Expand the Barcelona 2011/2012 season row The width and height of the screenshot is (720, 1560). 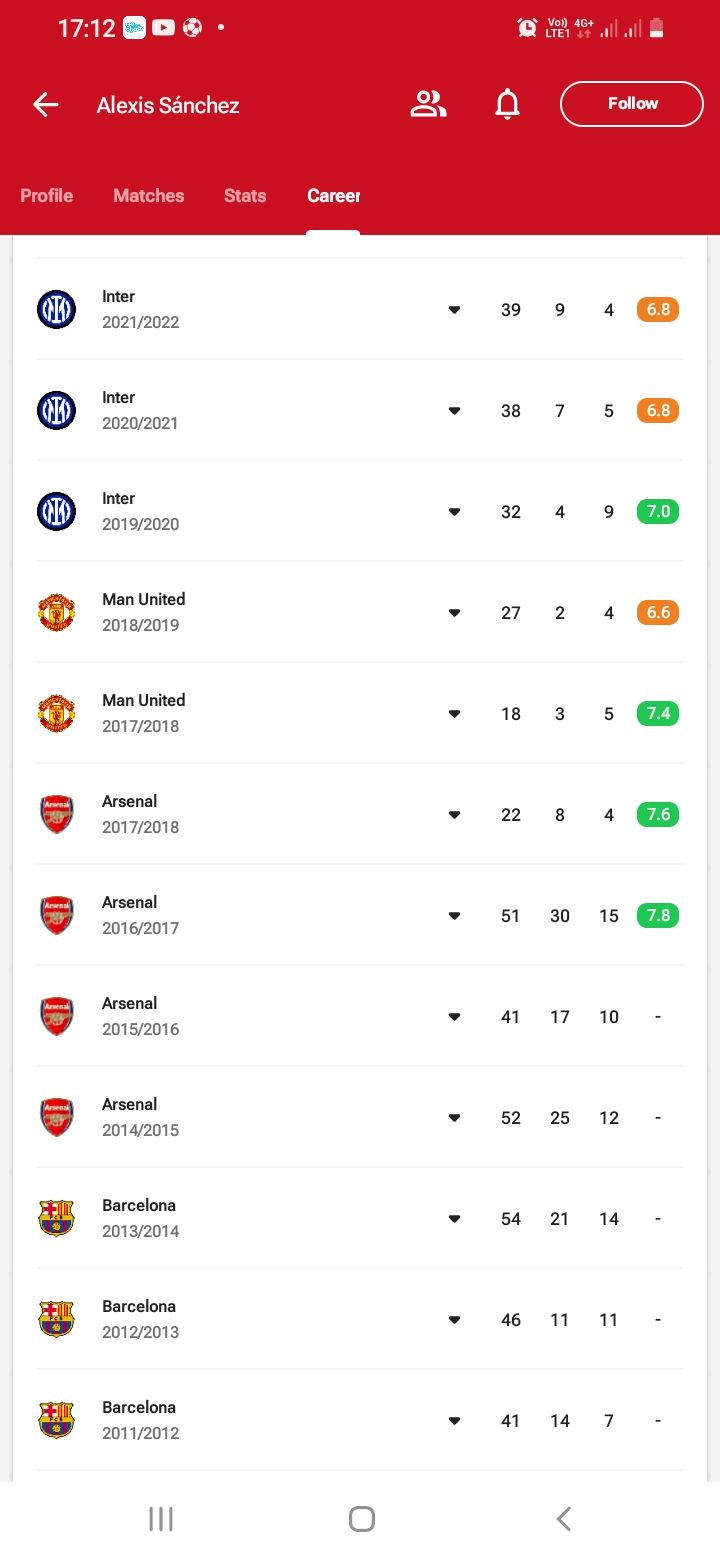pos(454,1420)
